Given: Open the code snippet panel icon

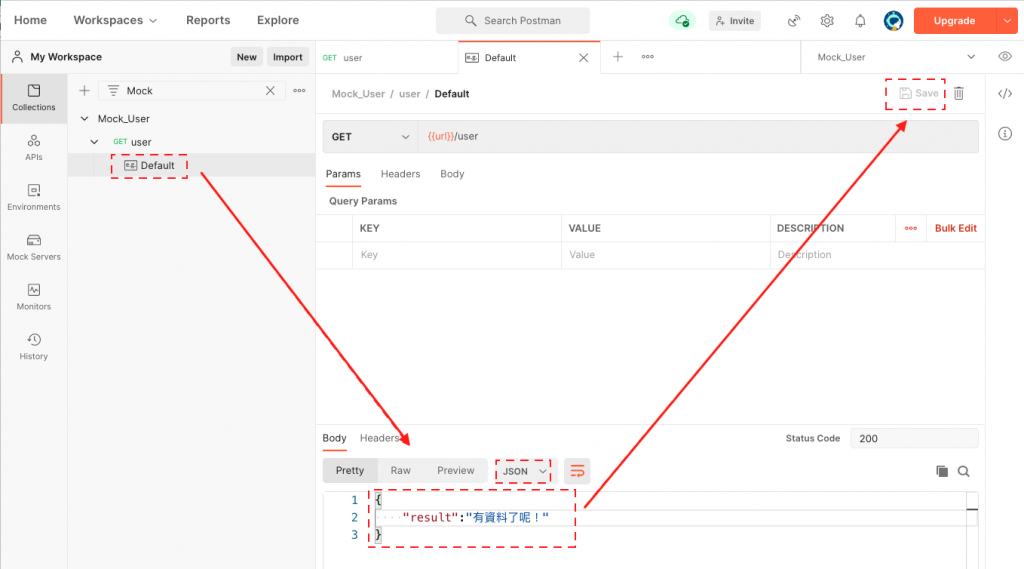Looking at the screenshot, I should click(1005, 93).
